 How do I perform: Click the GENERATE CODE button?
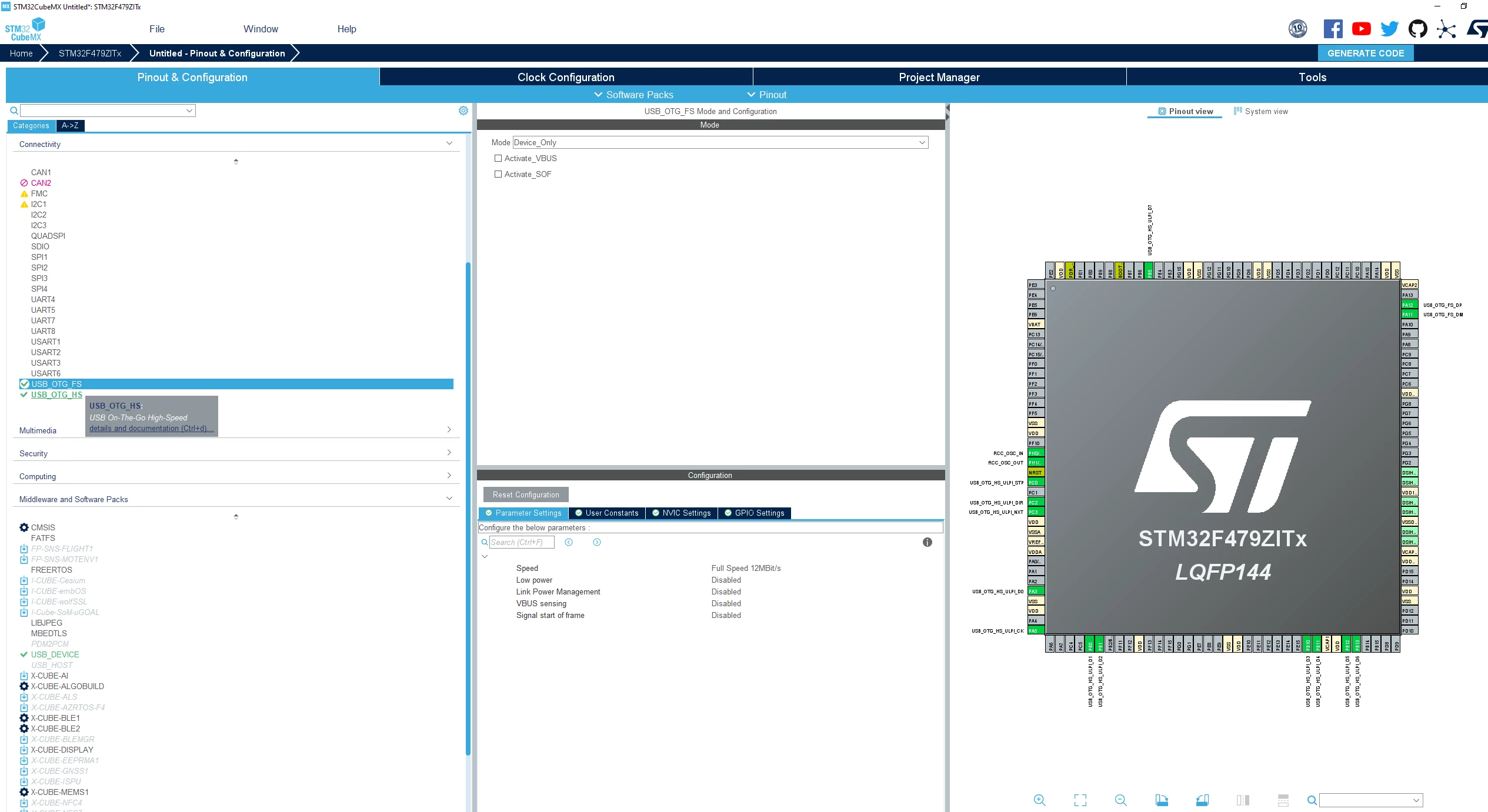tap(1365, 53)
